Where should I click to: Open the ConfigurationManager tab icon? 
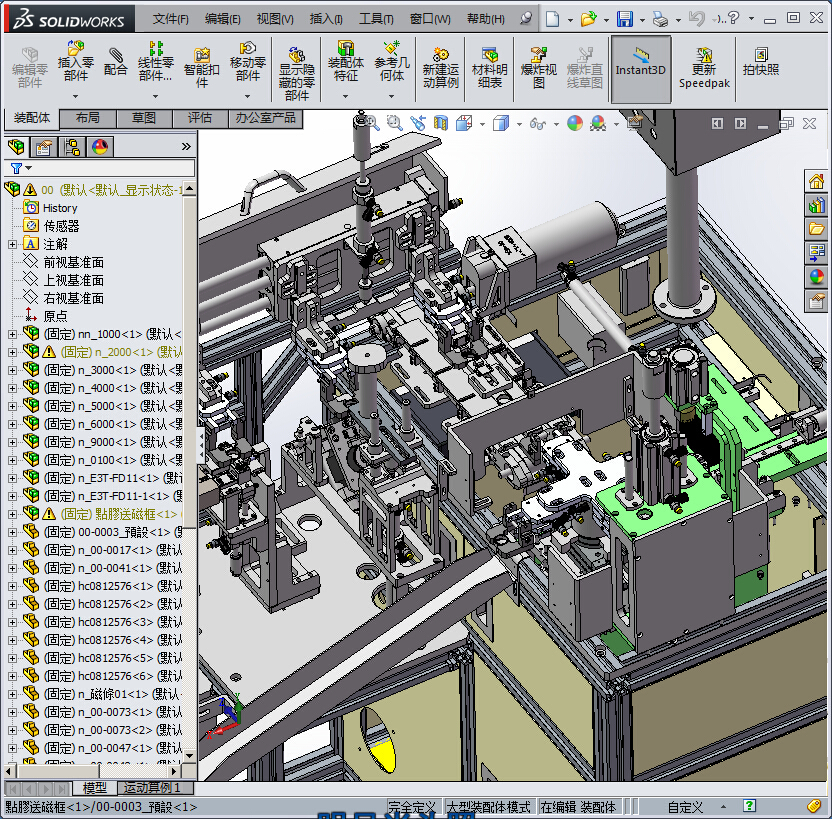tap(72, 148)
